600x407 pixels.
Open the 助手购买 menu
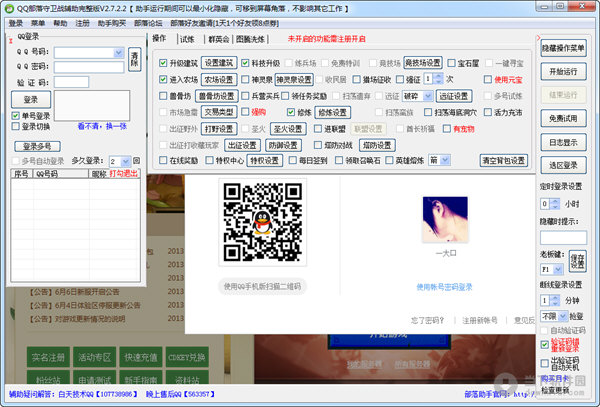112,23
